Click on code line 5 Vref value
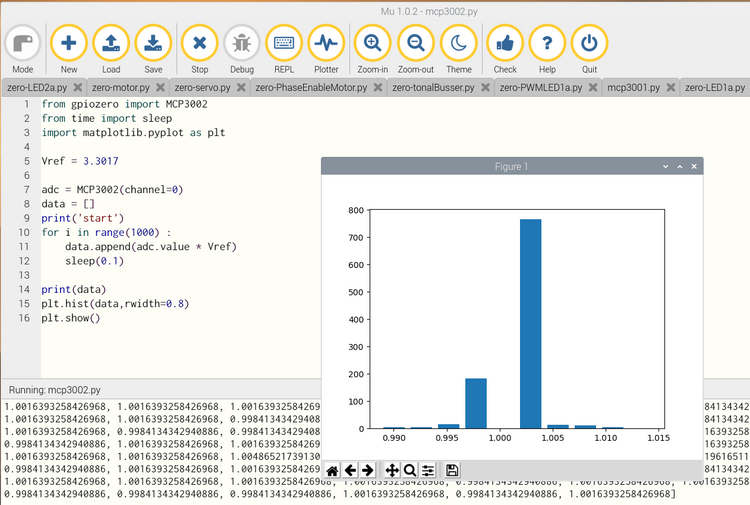 99,160
